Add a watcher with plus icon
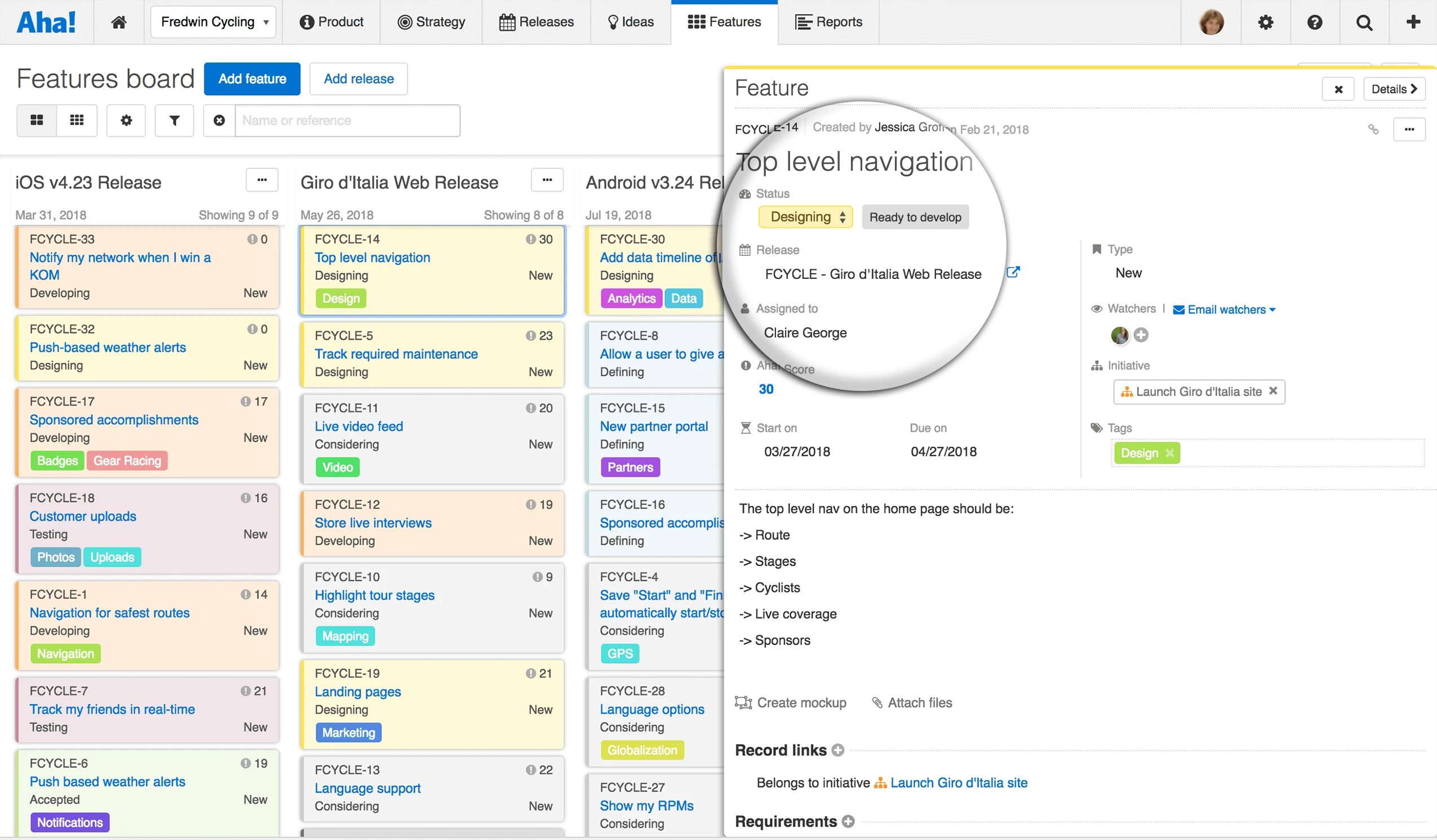The height and width of the screenshot is (840, 1437). 1141,335
